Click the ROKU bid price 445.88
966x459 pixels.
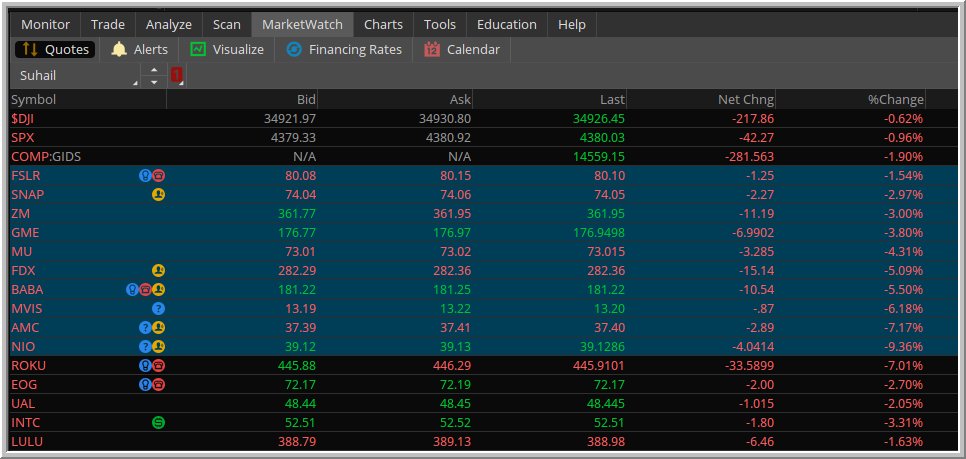pyautogui.click(x=297, y=366)
